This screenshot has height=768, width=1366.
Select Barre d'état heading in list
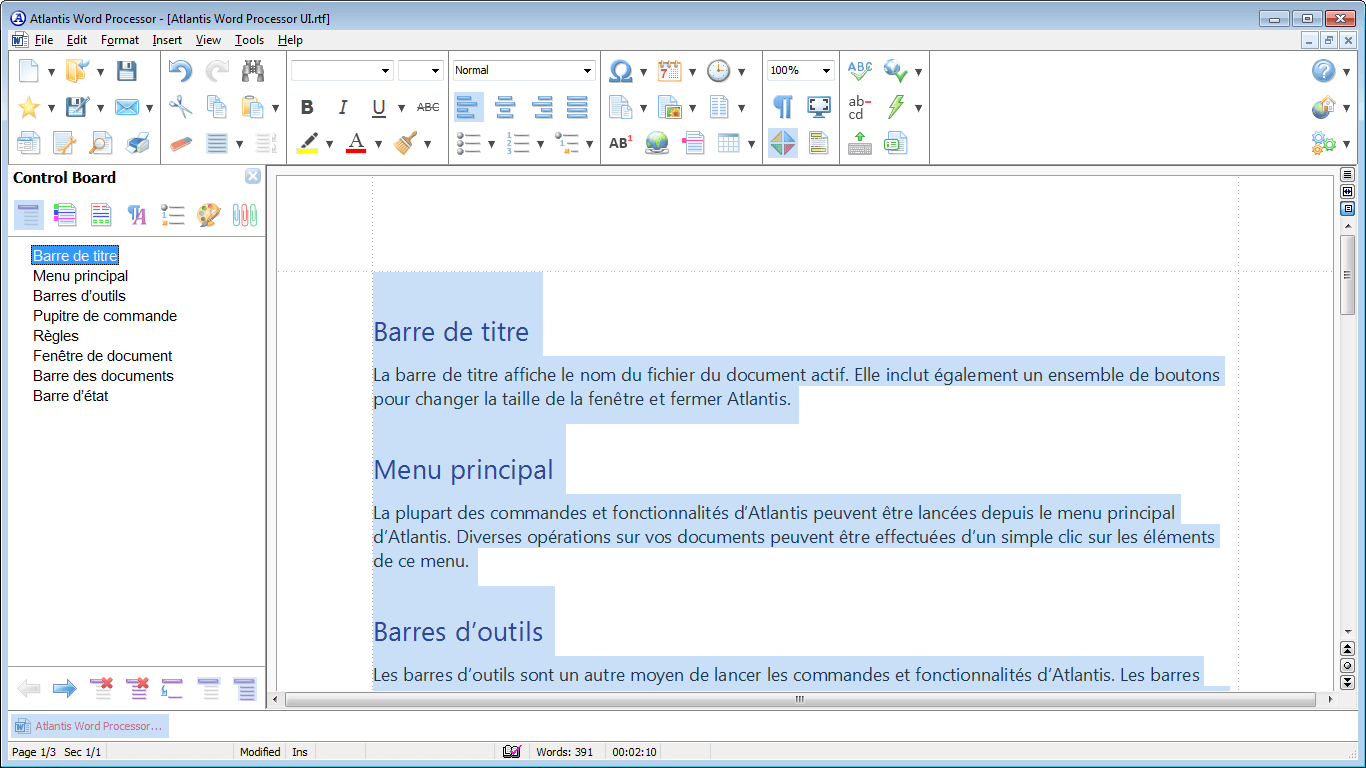click(70, 396)
